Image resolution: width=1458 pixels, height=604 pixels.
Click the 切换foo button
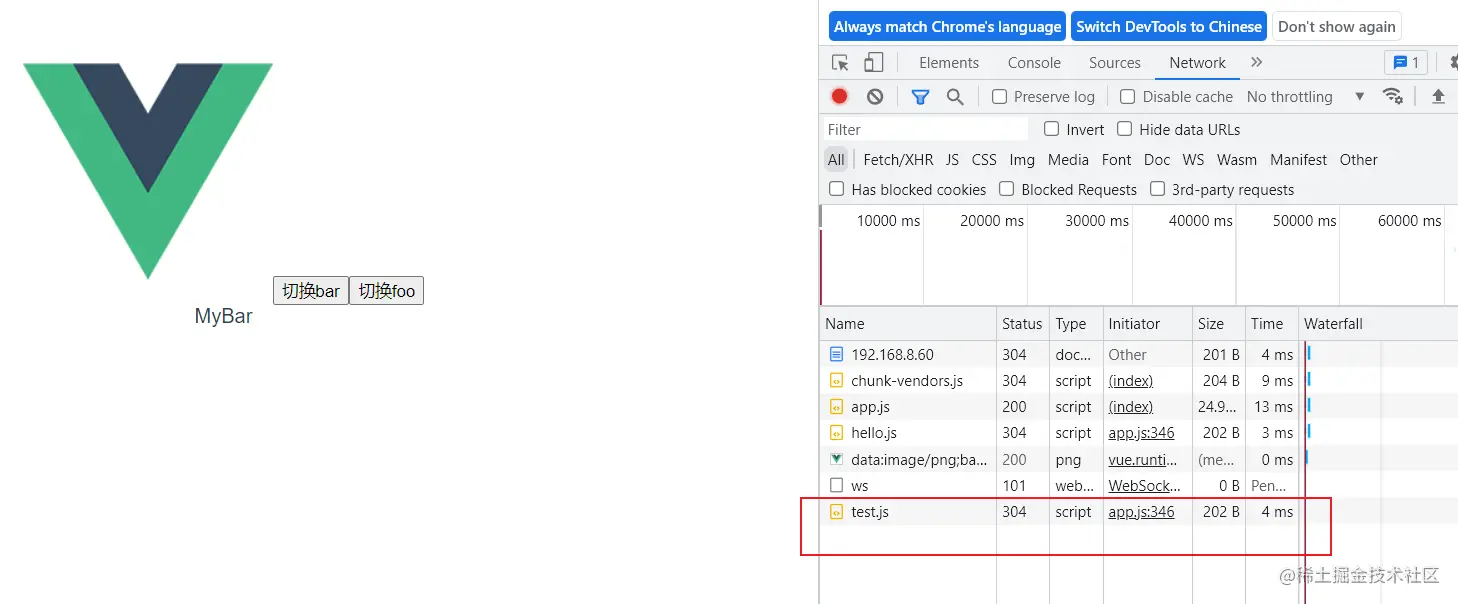[387, 291]
